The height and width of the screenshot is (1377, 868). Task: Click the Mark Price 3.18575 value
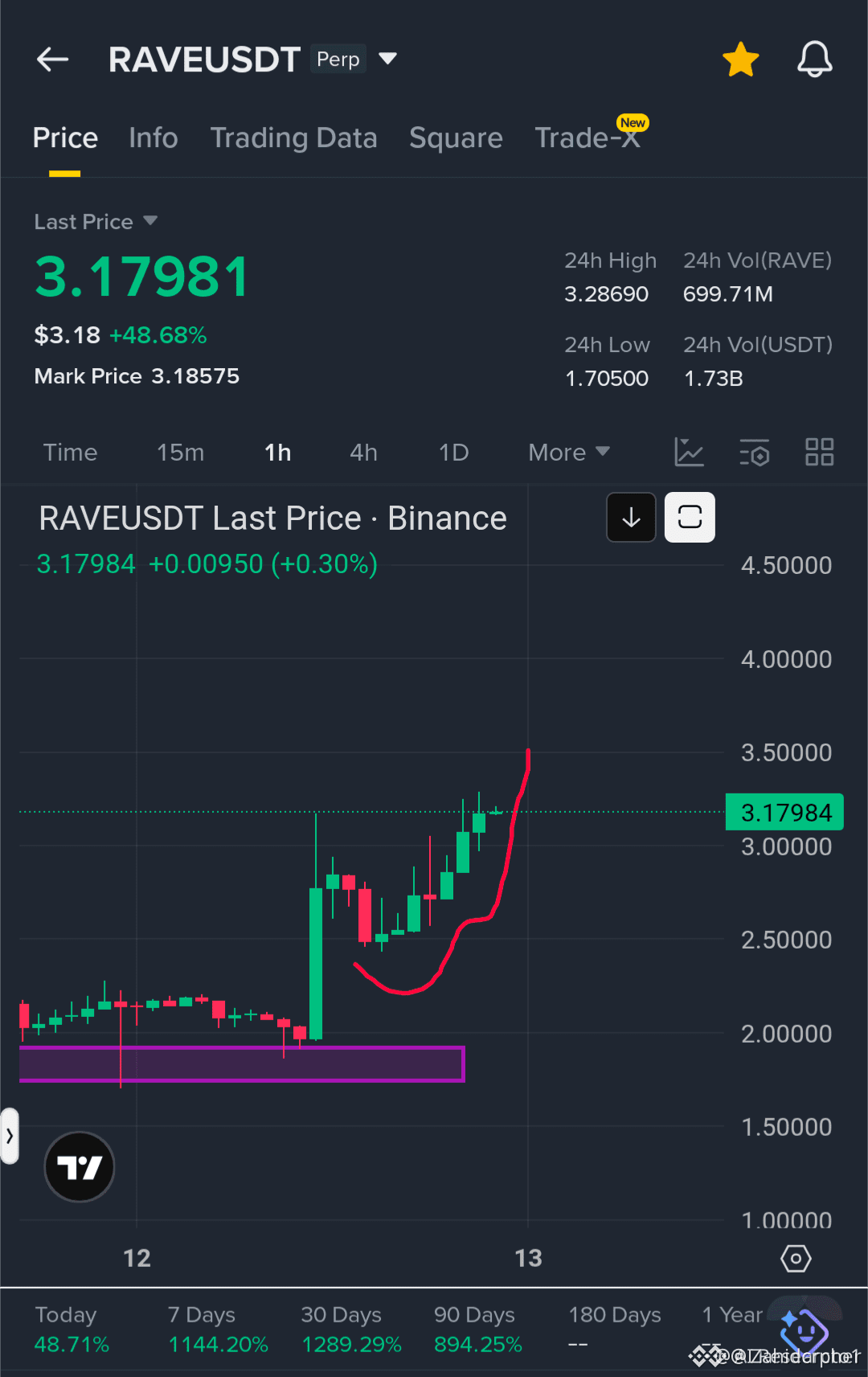click(195, 376)
